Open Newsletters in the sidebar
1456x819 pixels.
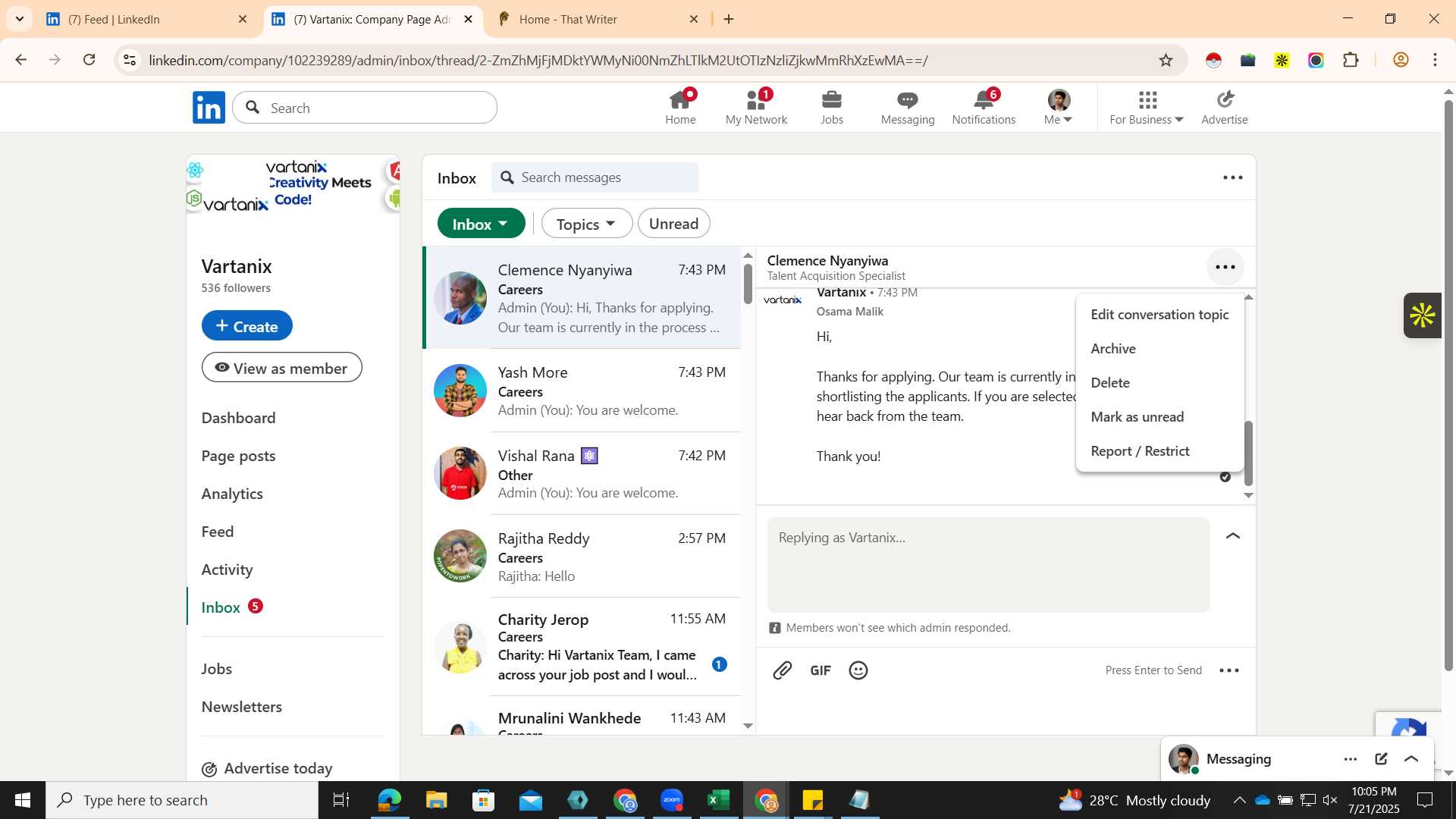coord(241,707)
